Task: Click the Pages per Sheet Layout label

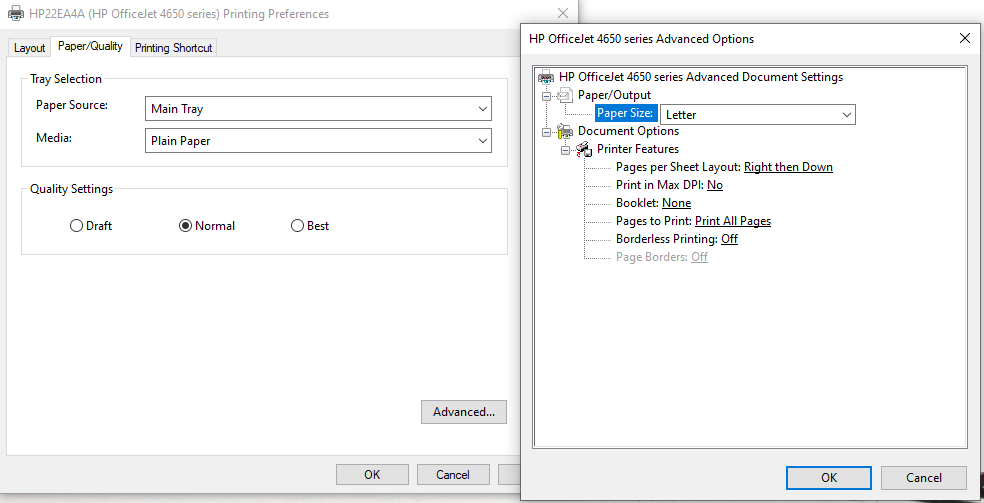Action: (x=678, y=167)
